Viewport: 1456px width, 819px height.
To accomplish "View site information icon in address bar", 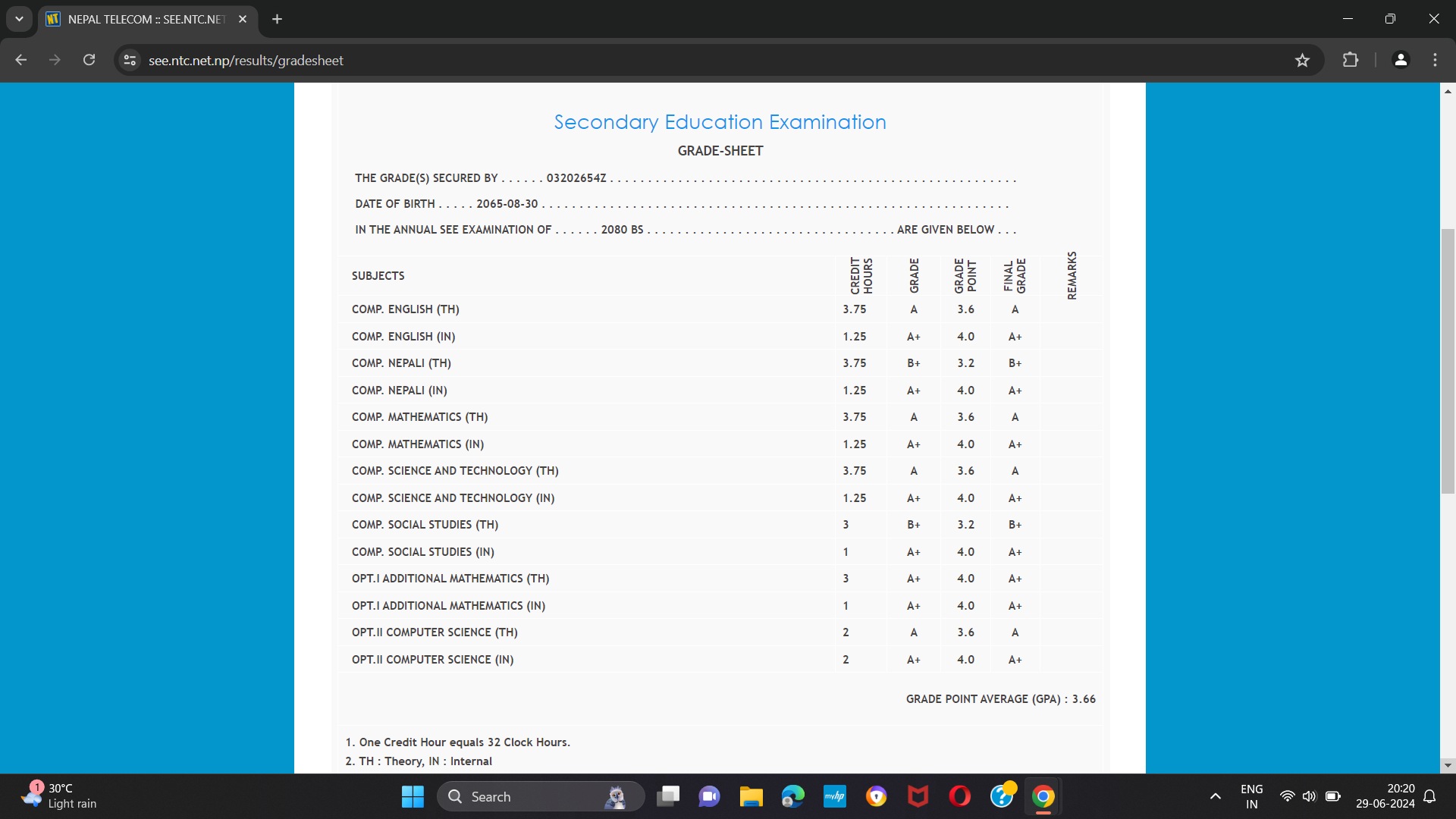I will point(130,60).
